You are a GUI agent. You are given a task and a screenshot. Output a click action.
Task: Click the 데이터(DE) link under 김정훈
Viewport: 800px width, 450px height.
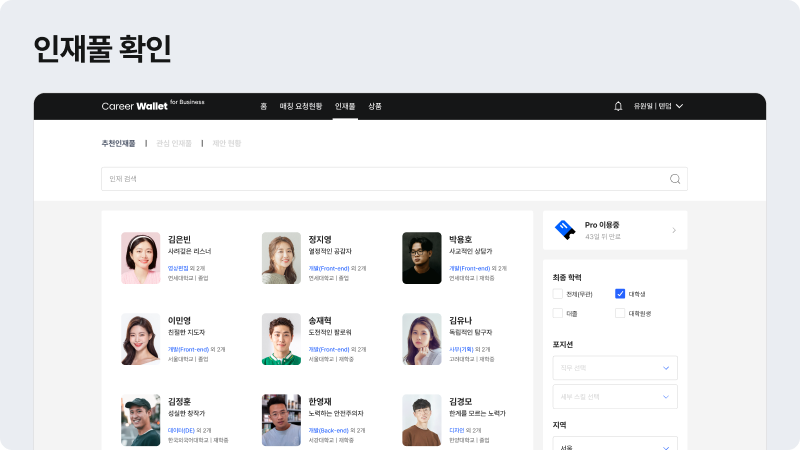(x=181, y=431)
